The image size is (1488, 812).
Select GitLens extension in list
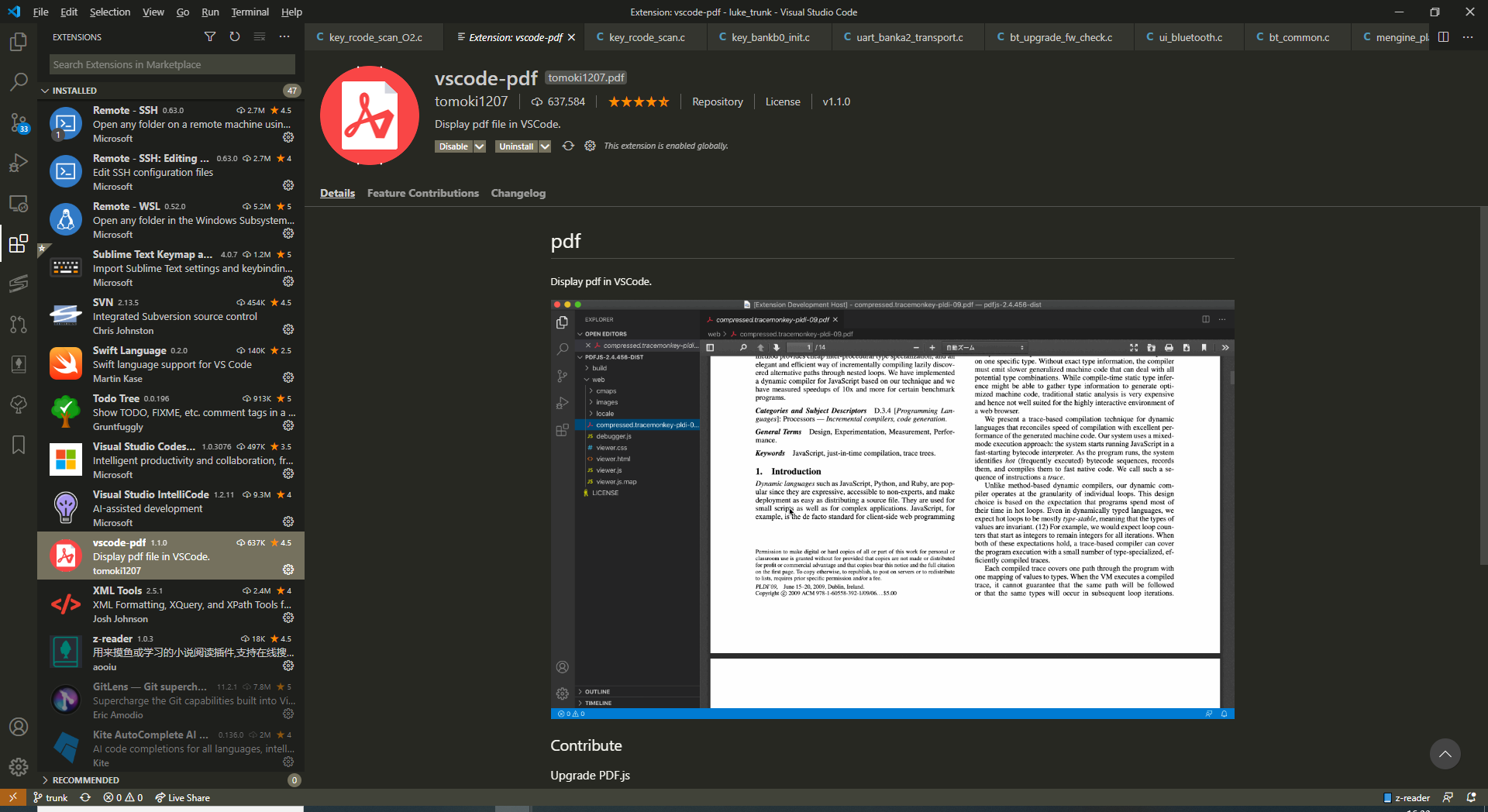pyautogui.click(x=170, y=700)
